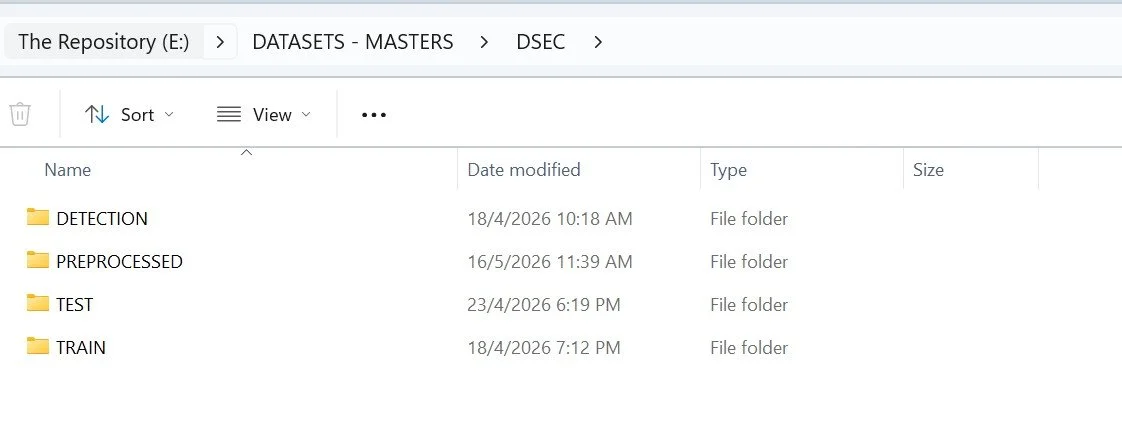Image resolution: width=1122 pixels, height=433 pixels.
Task: Click the Delete trash can icon
Action: 20,115
